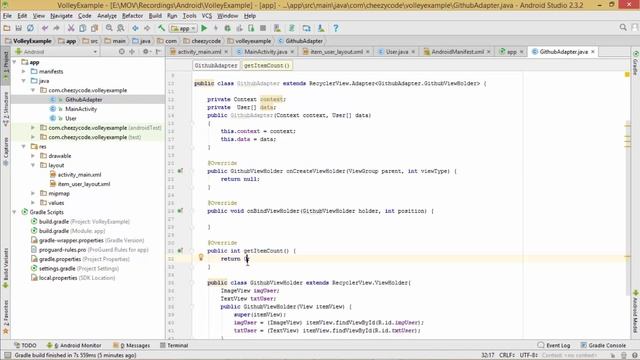Screen dimensions: 640x360
Task: Collapse the app module tree node
Action: tap(15, 62)
